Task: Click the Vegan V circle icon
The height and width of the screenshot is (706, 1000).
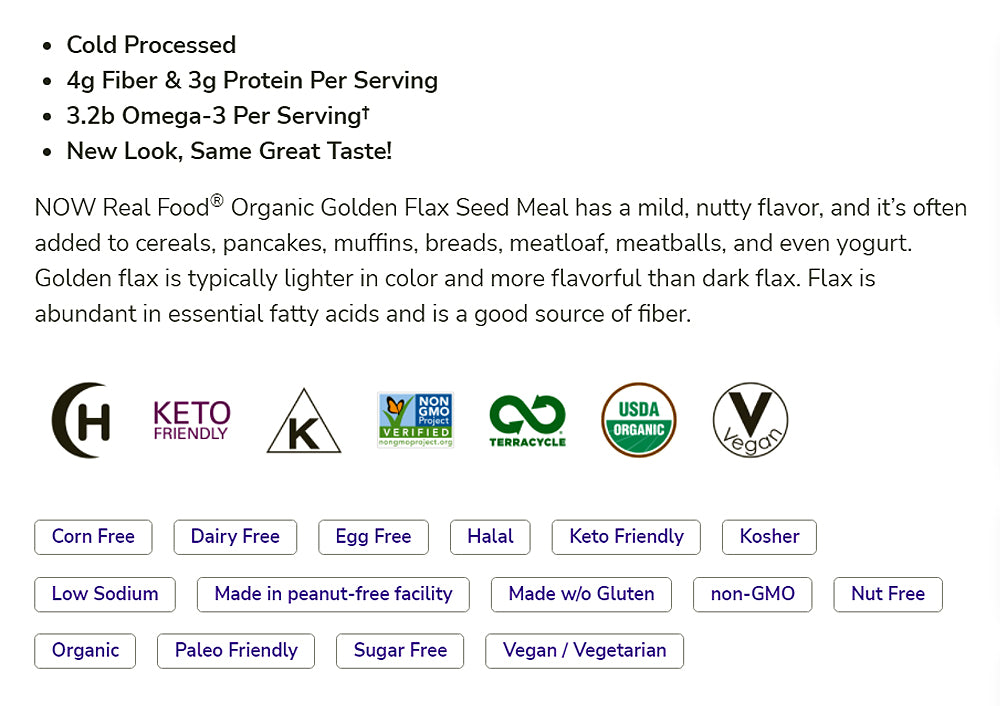Action: coord(750,421)
